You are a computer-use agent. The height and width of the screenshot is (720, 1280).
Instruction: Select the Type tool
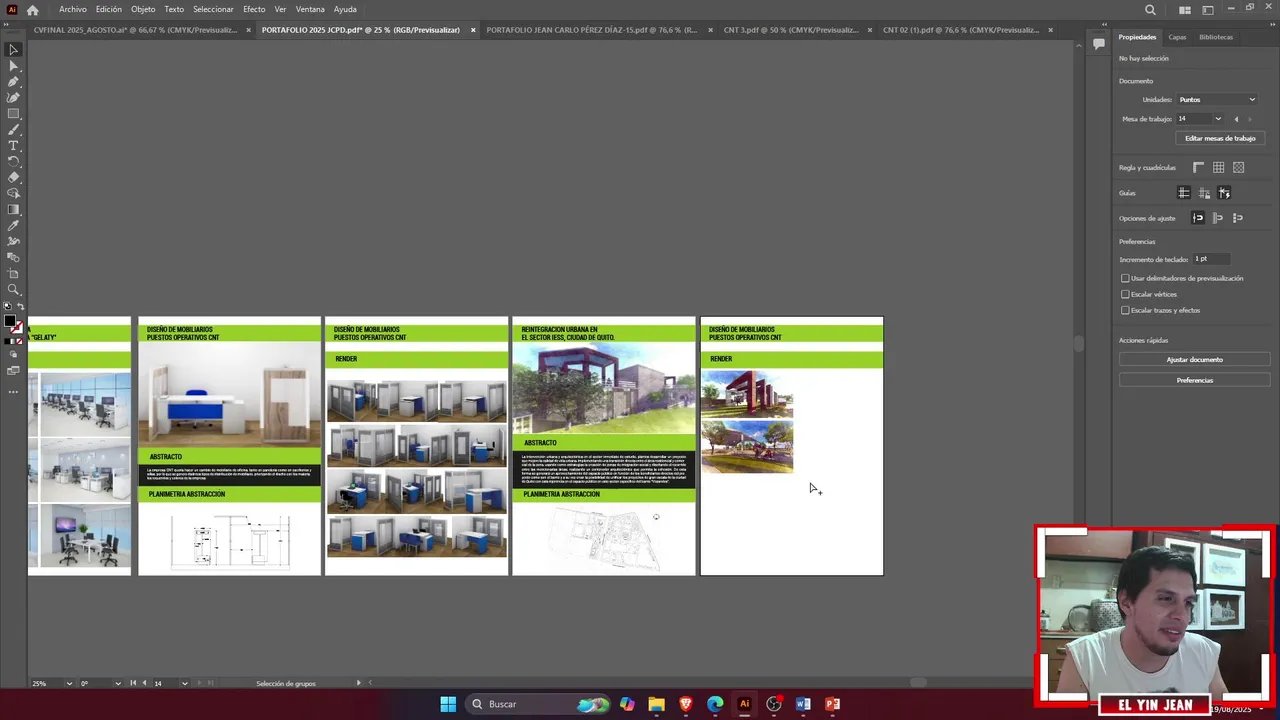(x=13, y=145)
